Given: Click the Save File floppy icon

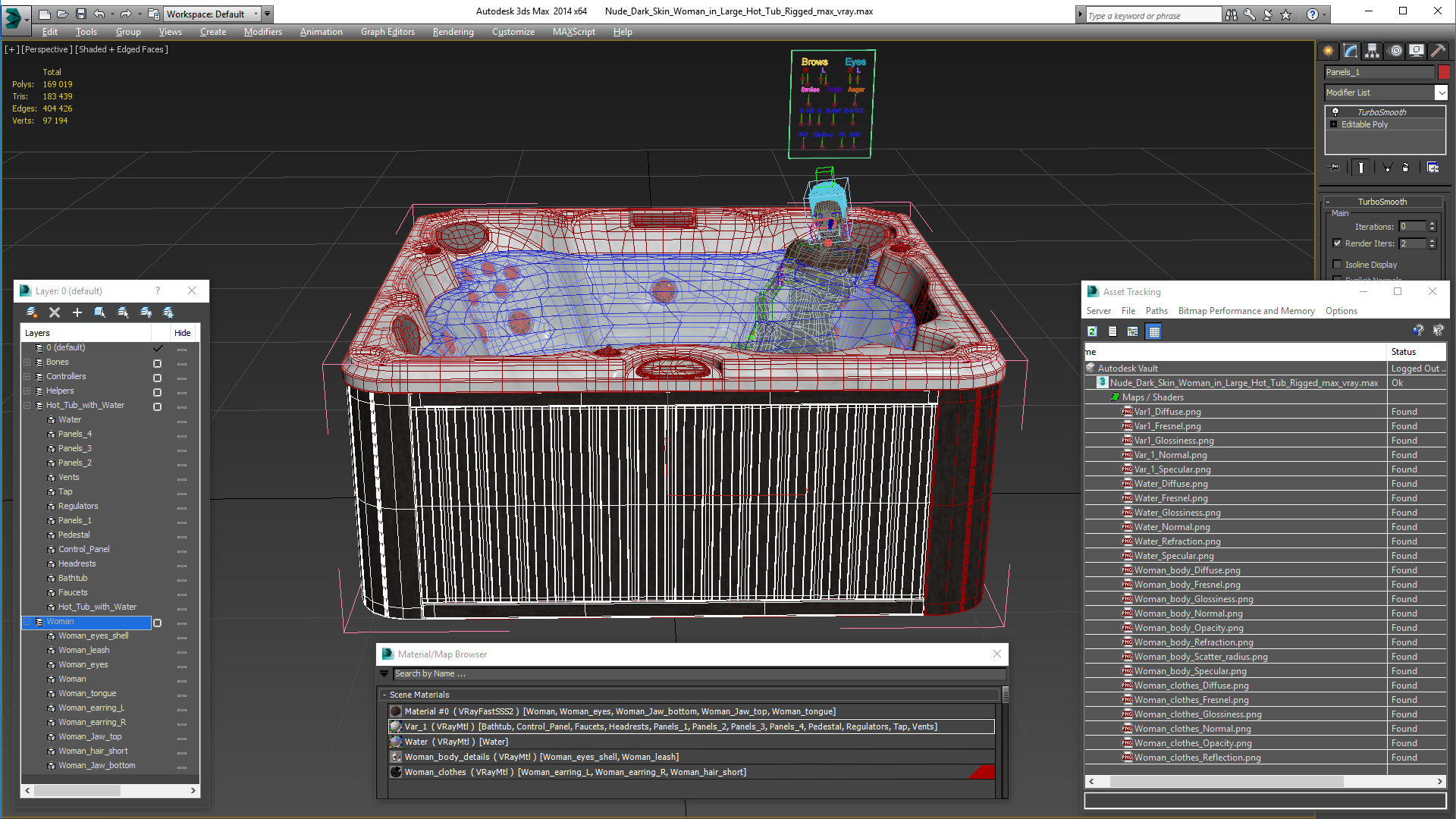Looking at the screenshot, I should point(80,14).
